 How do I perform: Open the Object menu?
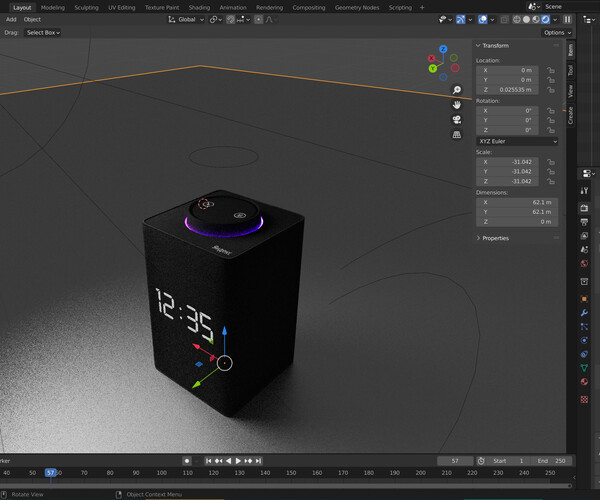[x=32, y=20]
